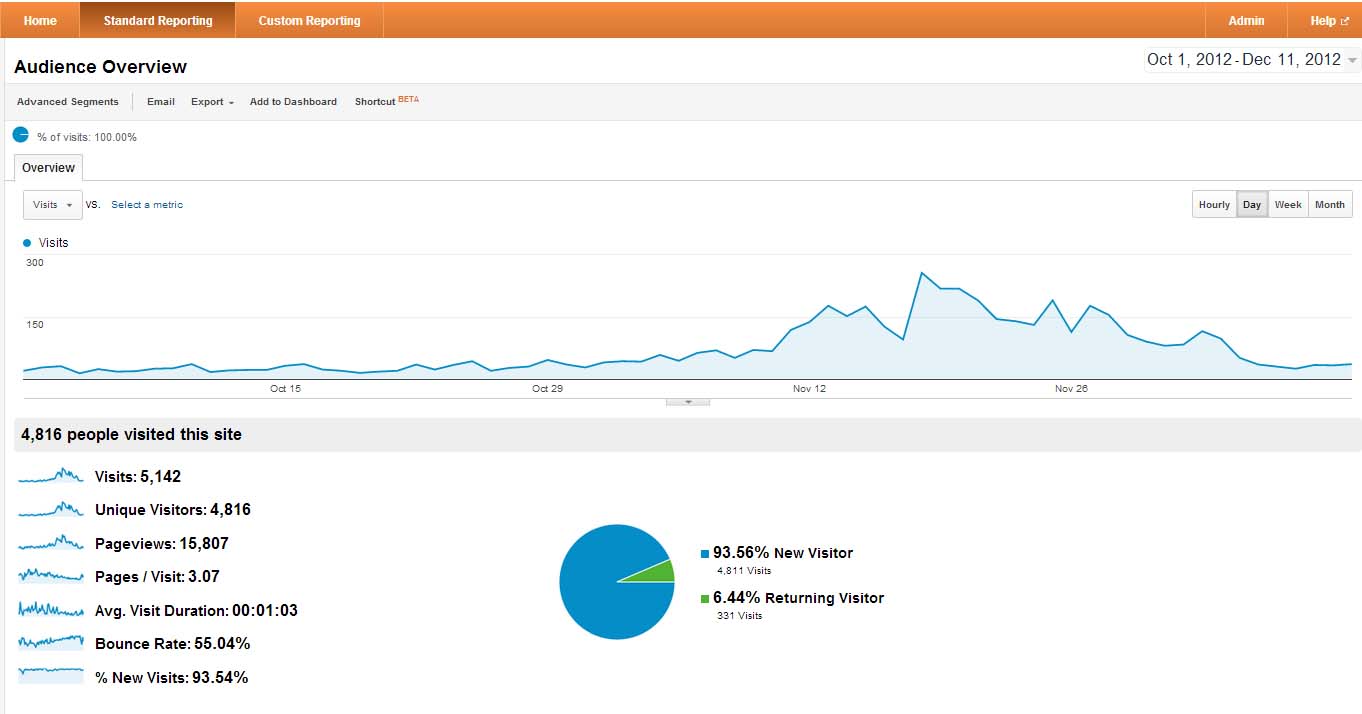The height and width of the screenshot is (714, 1362).
Task: Click the peak point on Visits graph
Action: (921, 273)
